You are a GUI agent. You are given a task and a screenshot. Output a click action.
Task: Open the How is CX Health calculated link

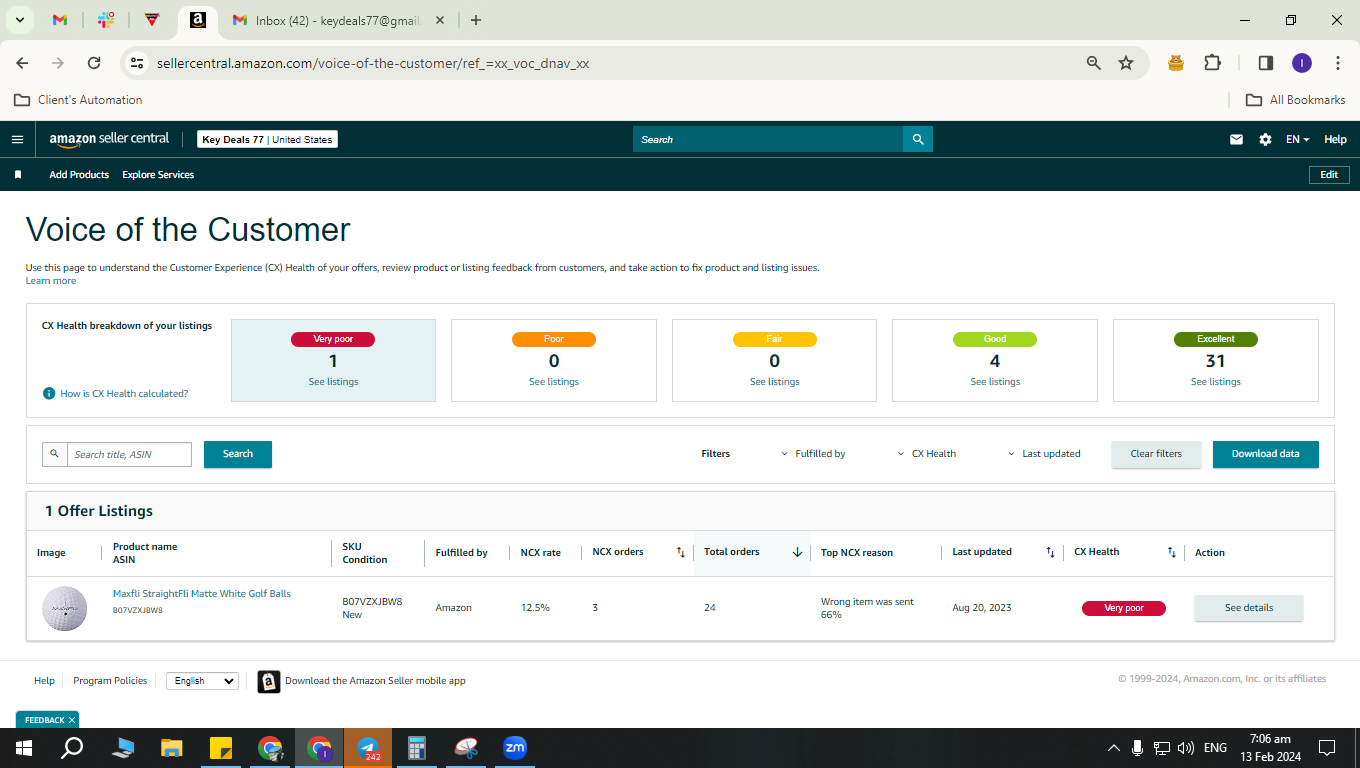click(x=124, y=394)
